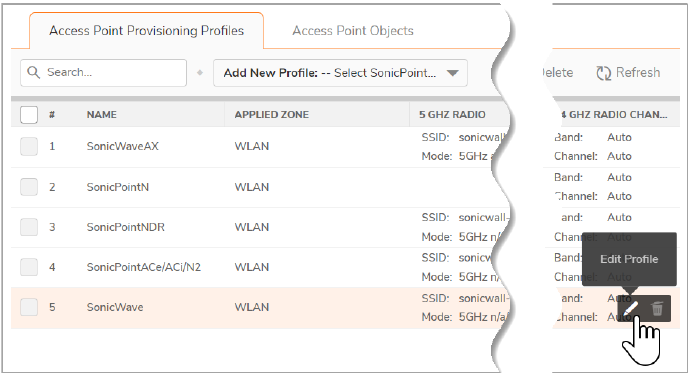Check the SonicWaveAX row checkbox
691x376 pixels.
coord(29,146)
